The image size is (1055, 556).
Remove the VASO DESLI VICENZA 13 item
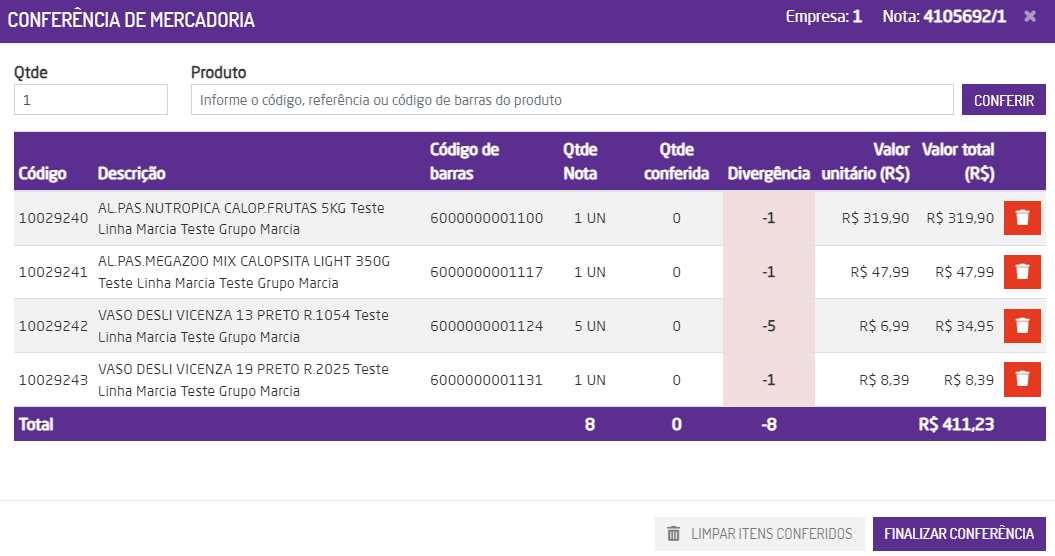click(x=1022, y=326)
